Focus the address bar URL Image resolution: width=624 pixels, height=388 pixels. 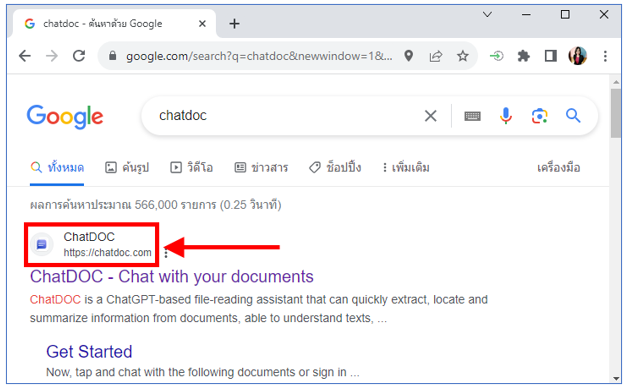coord(259,56)
